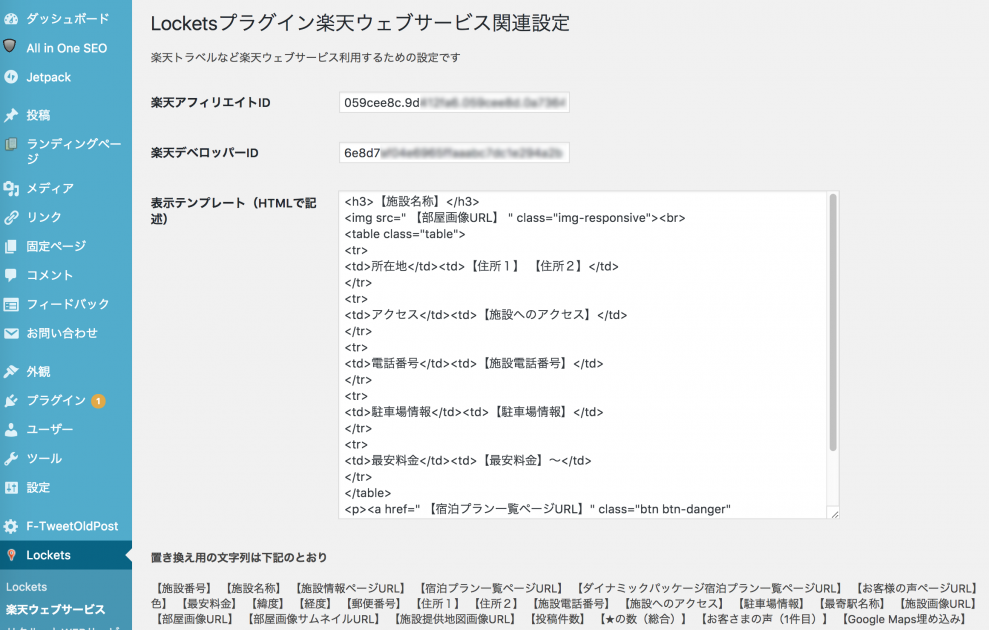
Task: Select フィードバック in the sidebar
Action: point(66,304)
